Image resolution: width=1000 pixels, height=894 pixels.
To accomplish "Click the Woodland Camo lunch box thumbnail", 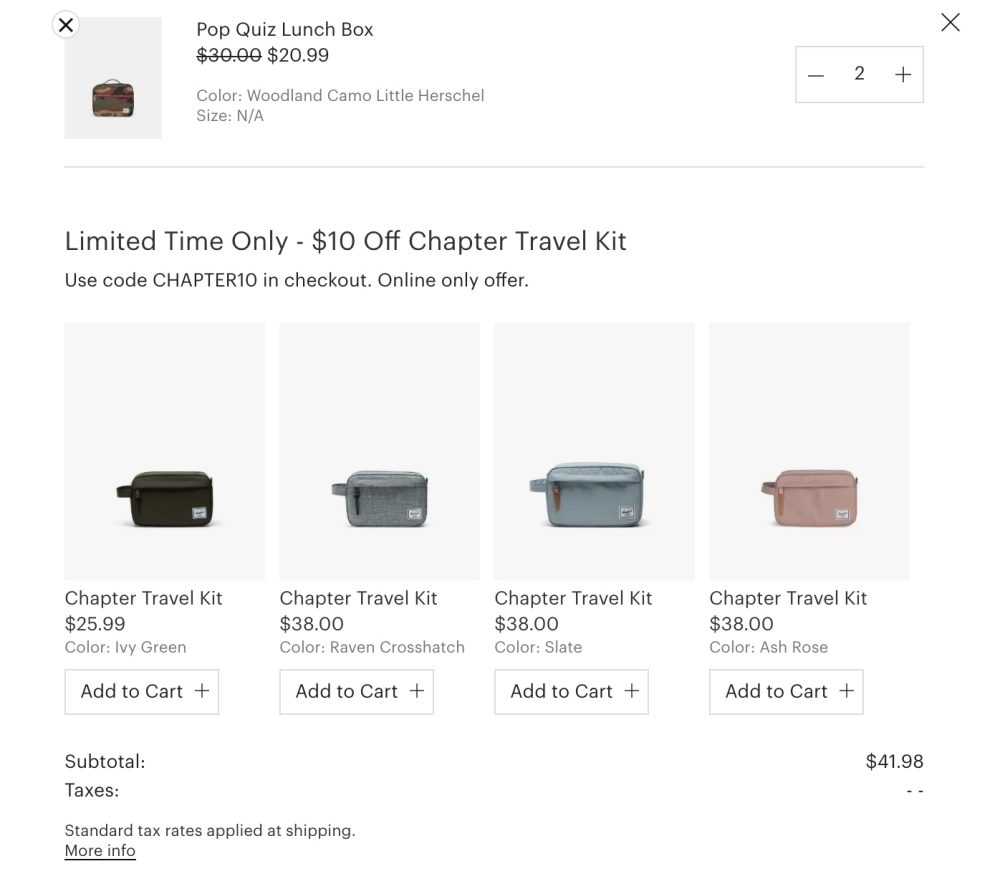I will [x=113, y=78].
